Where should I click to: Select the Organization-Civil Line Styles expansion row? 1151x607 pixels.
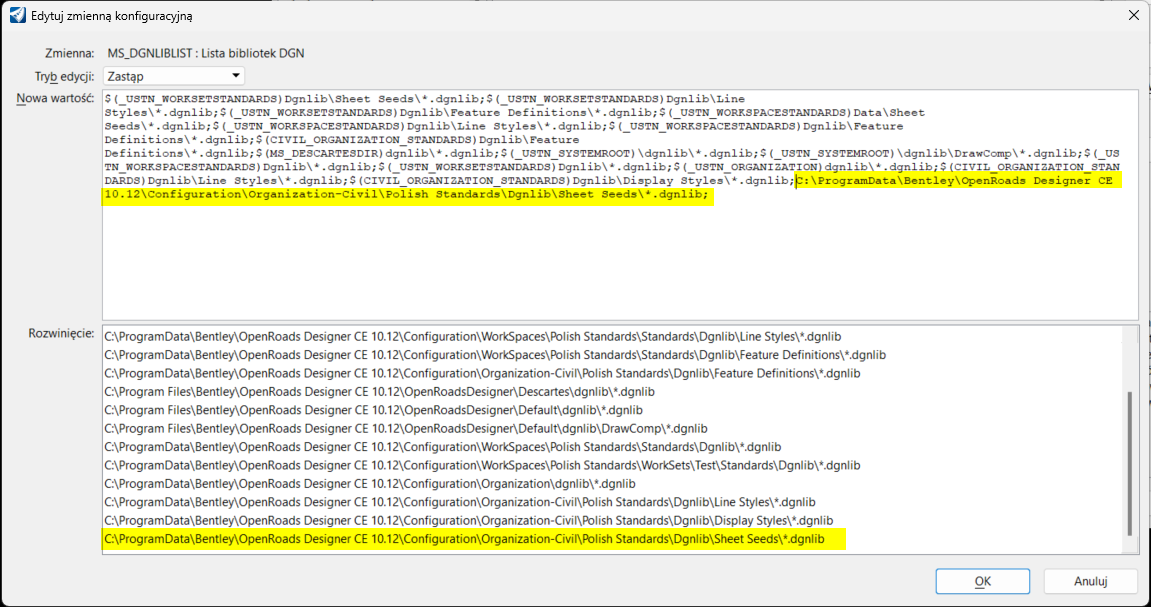460,502
